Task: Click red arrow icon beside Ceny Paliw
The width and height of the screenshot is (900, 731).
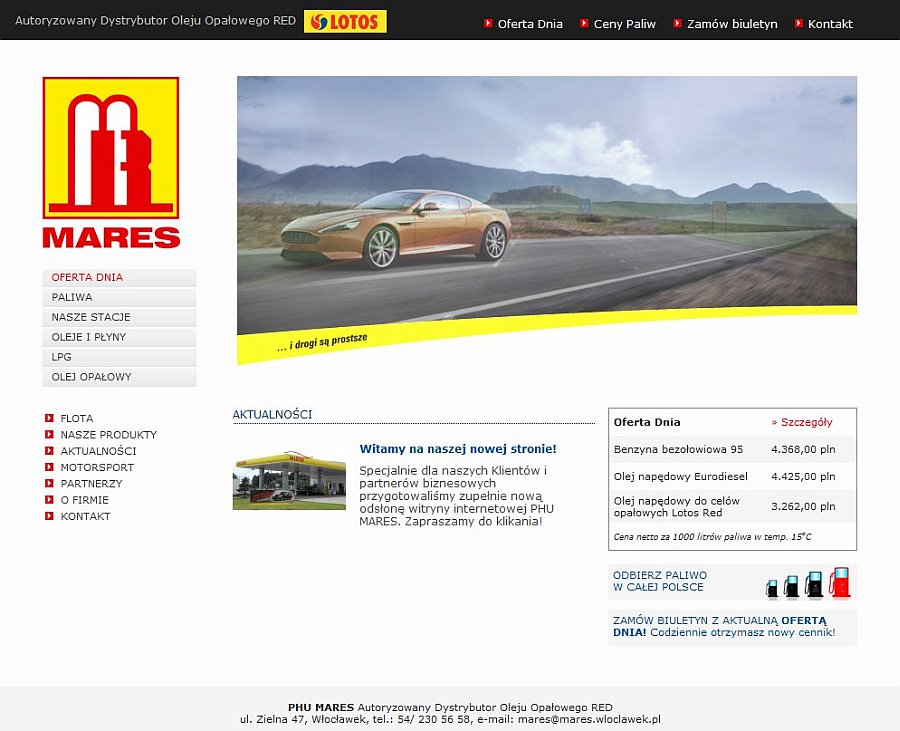Action: (x=584, y=24)
